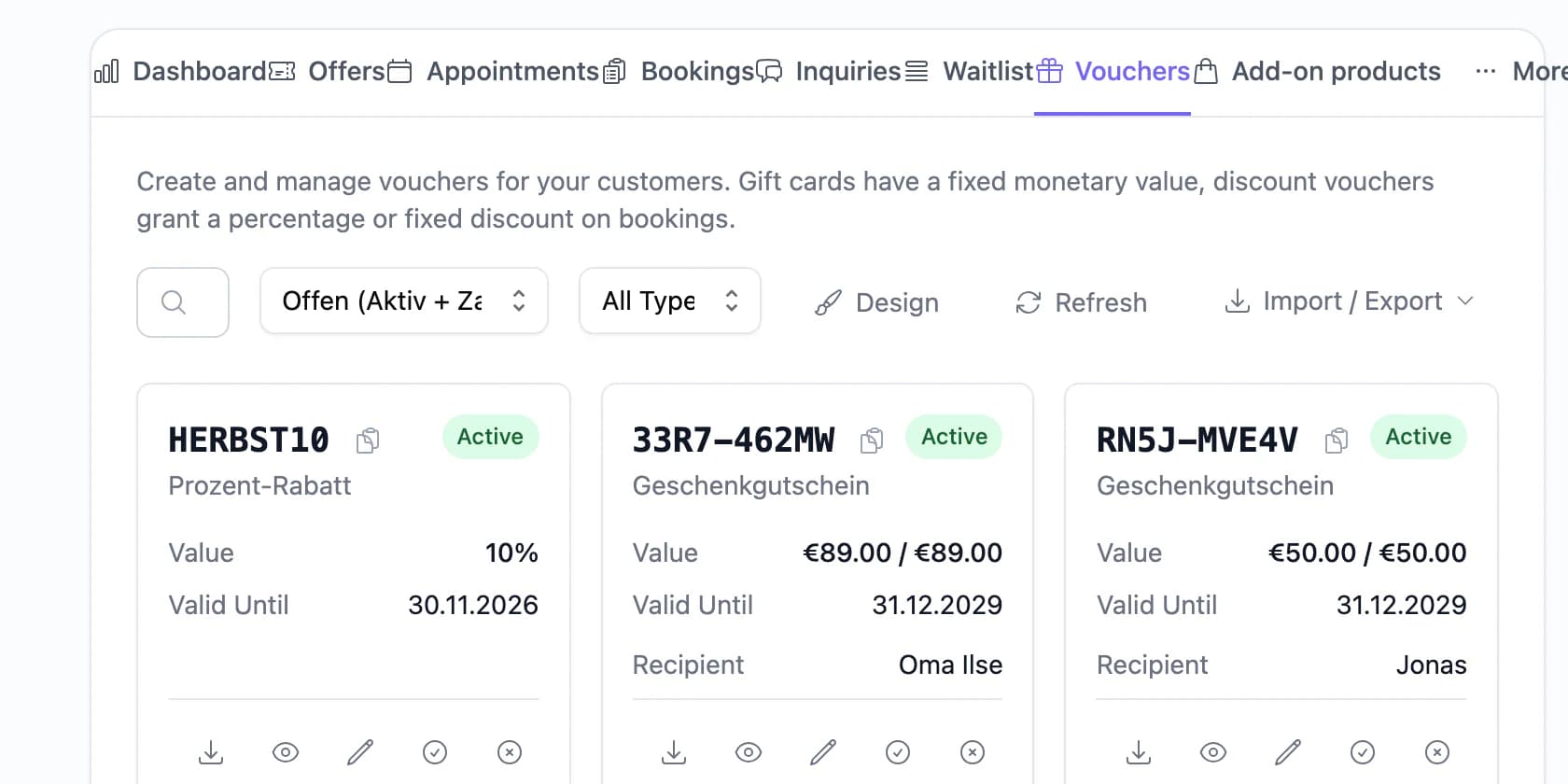Cancel the RN5J-MVE4V voucher with X icon
This screenshot has height=784, width=1568.
[1437, 752]
